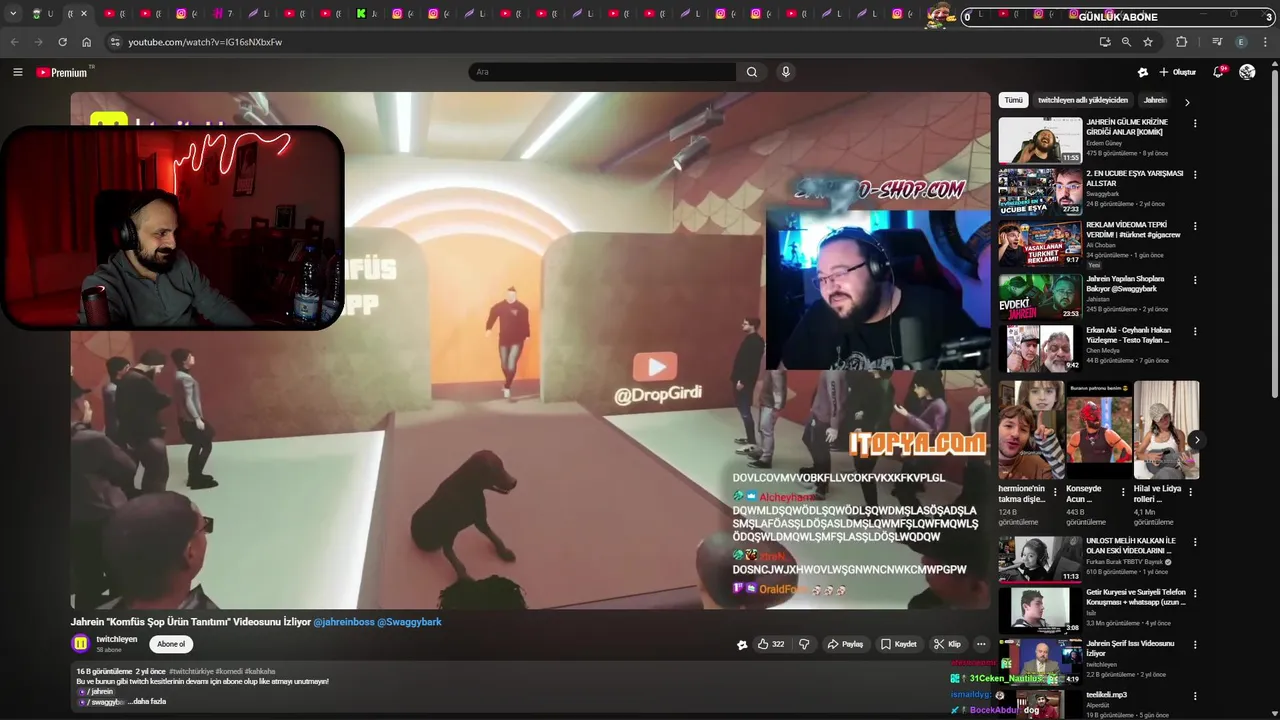1280x720 pixels.
Task: Bookmark this page with the star
Action: pyautogui.click(x=1148, y=42)
